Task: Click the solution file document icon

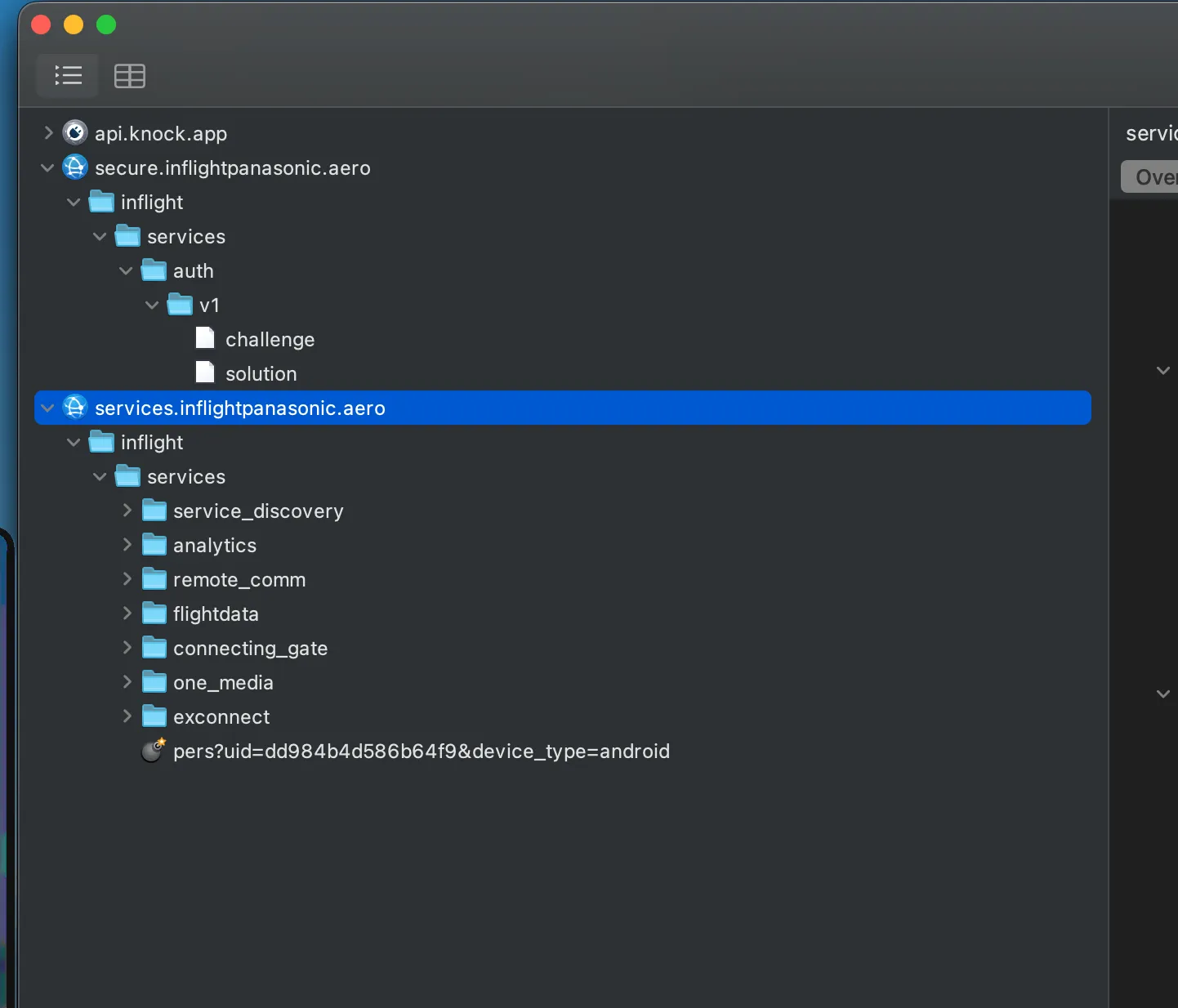Action: (205, 372)
